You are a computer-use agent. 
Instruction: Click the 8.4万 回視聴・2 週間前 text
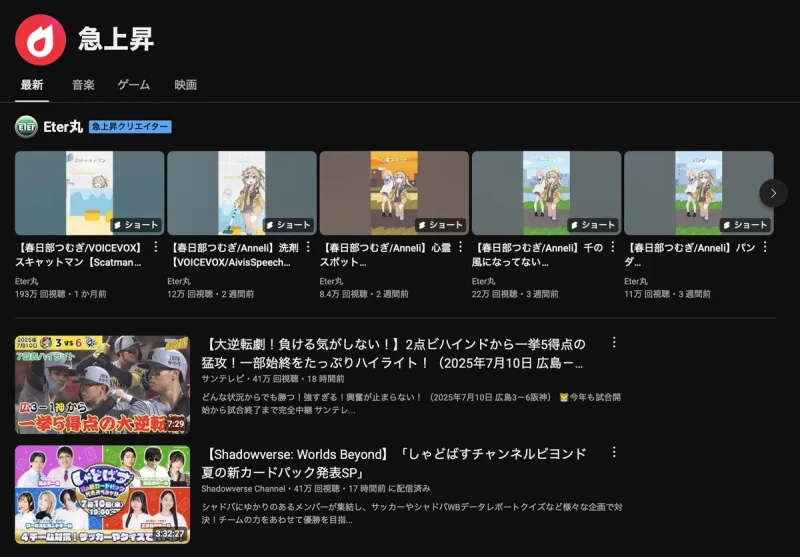[x=364, y=294]
